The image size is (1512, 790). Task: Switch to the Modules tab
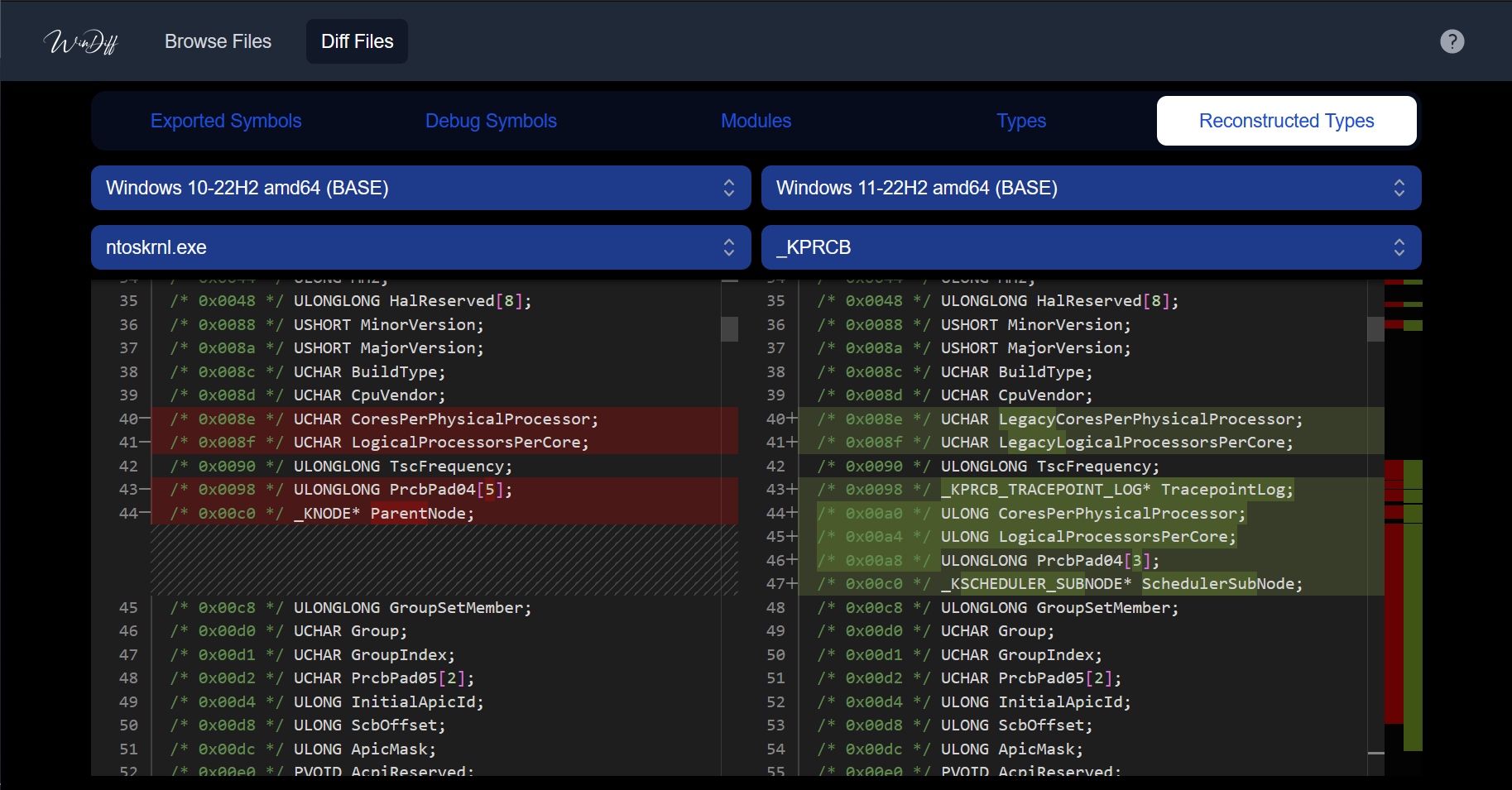coord(756,121)
